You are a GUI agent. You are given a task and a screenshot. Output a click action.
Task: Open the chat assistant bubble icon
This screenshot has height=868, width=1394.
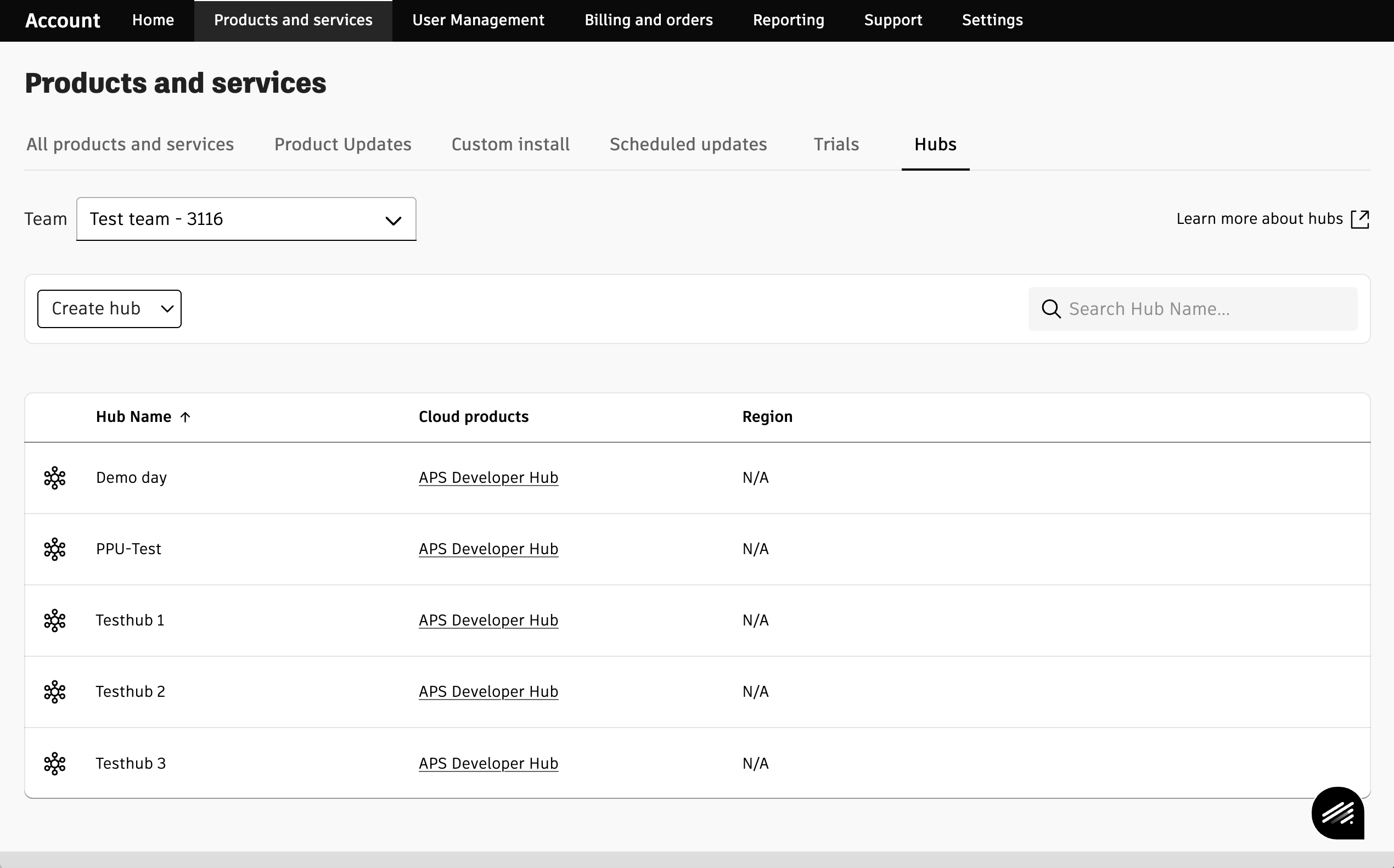pos(1337,813)
